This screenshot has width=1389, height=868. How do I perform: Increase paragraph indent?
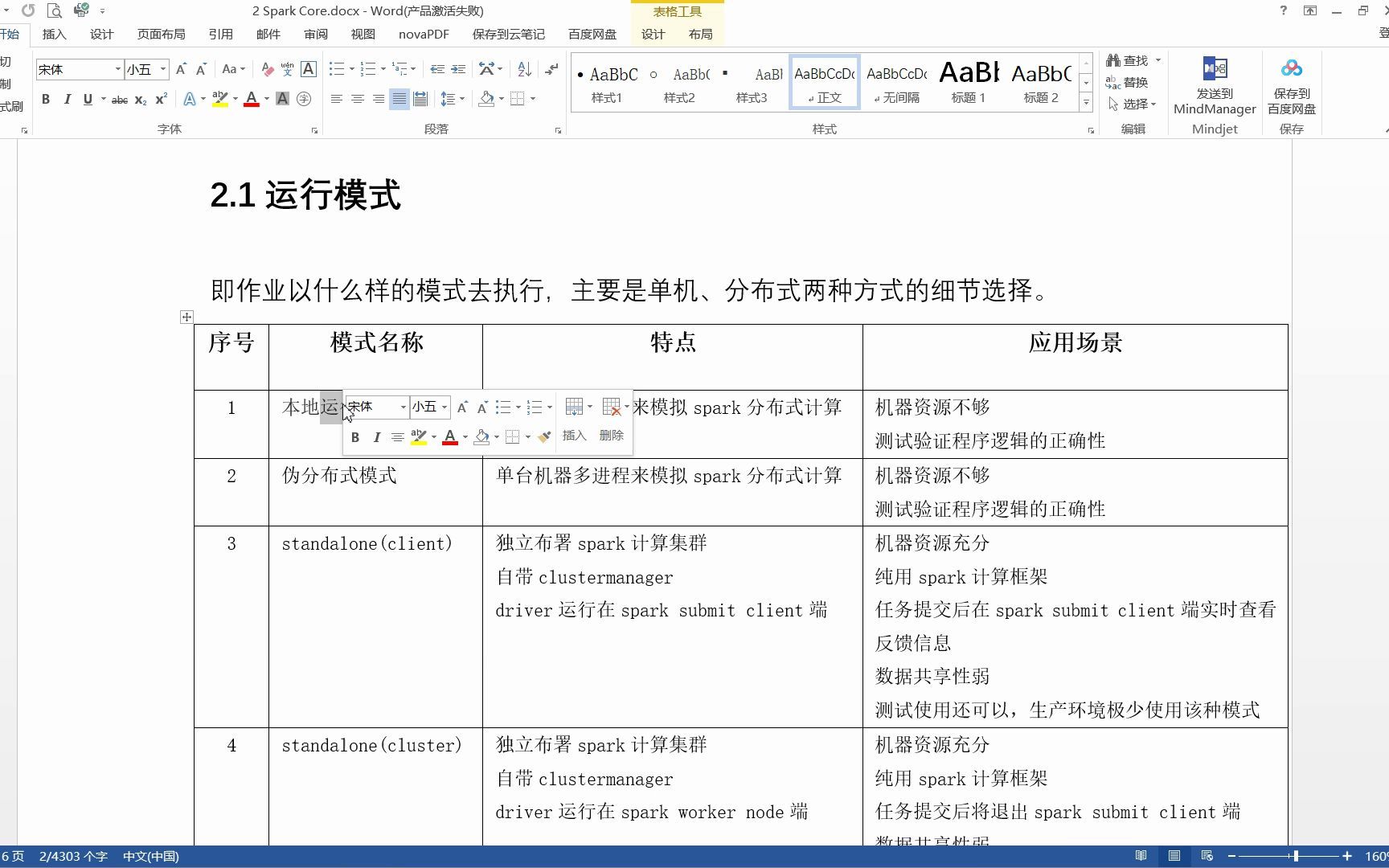458,70
